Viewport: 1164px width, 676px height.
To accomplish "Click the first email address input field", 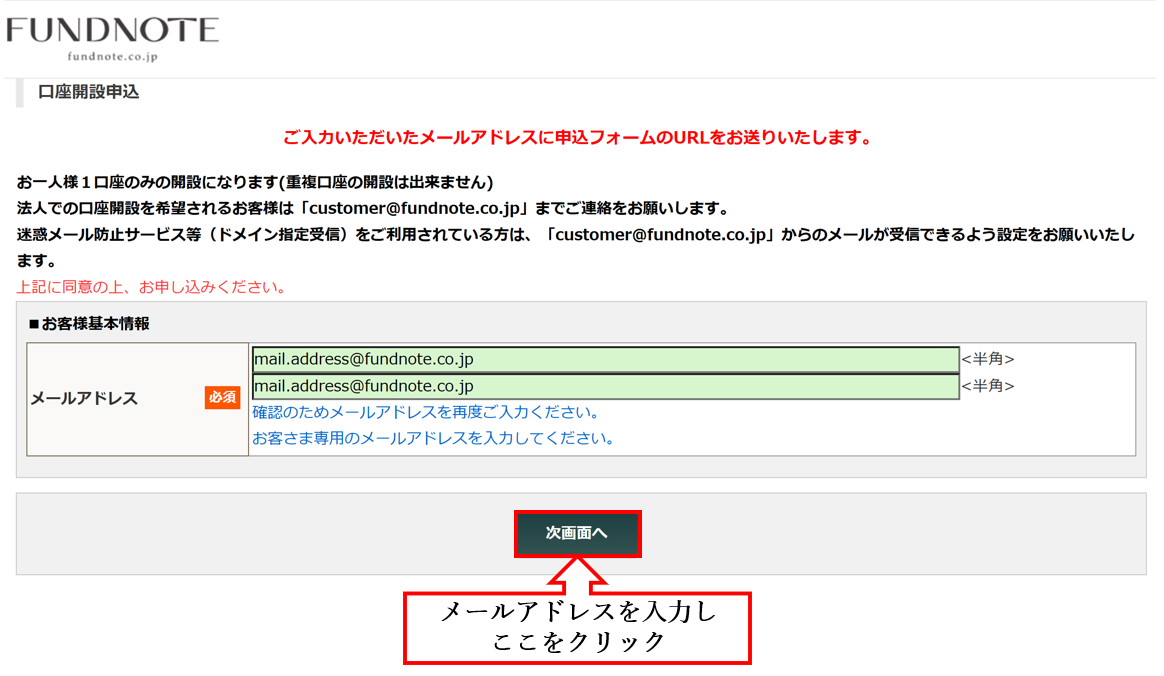I will 606,359.
